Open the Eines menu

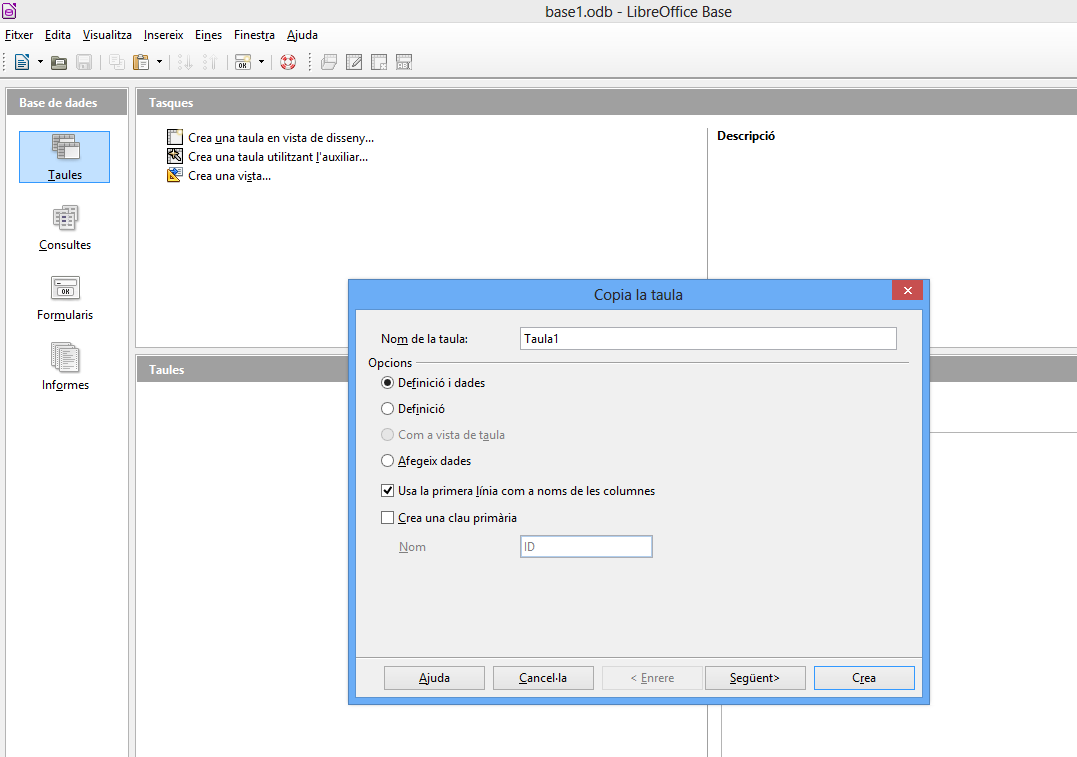[x=208, y=35]
